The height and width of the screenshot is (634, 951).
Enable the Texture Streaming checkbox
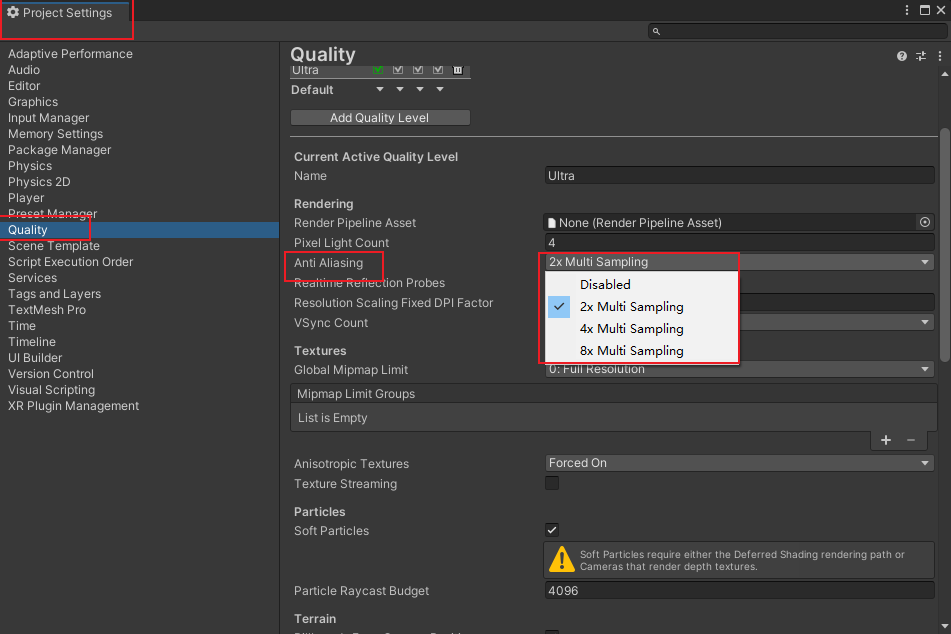pos(552,483)
